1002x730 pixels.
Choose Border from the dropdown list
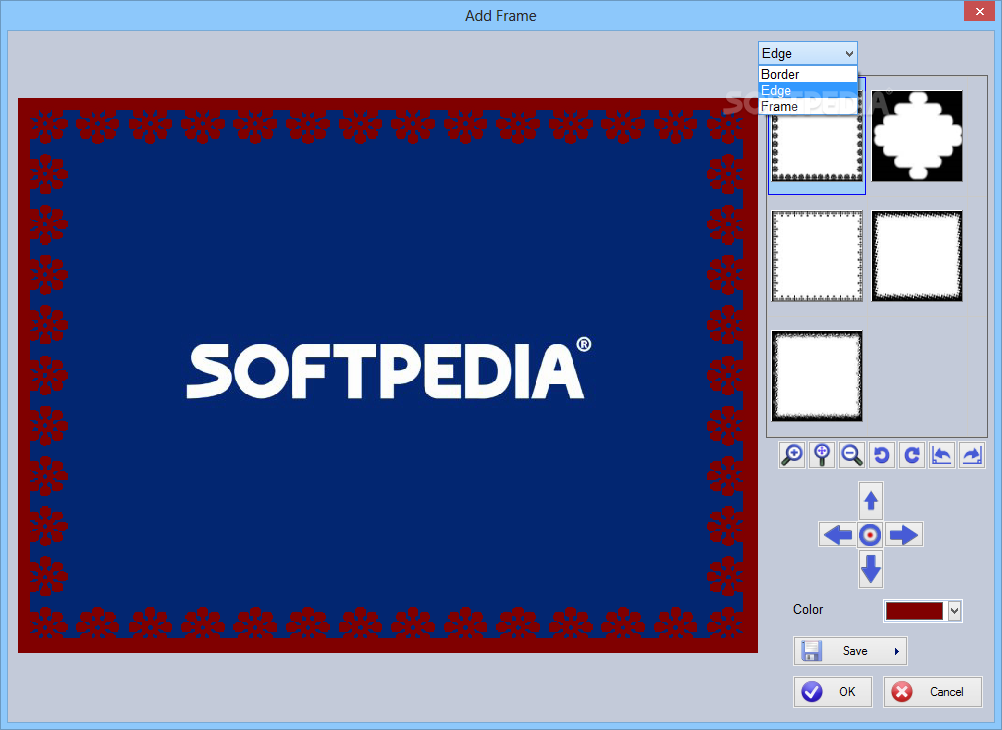(x=808, y=74)
